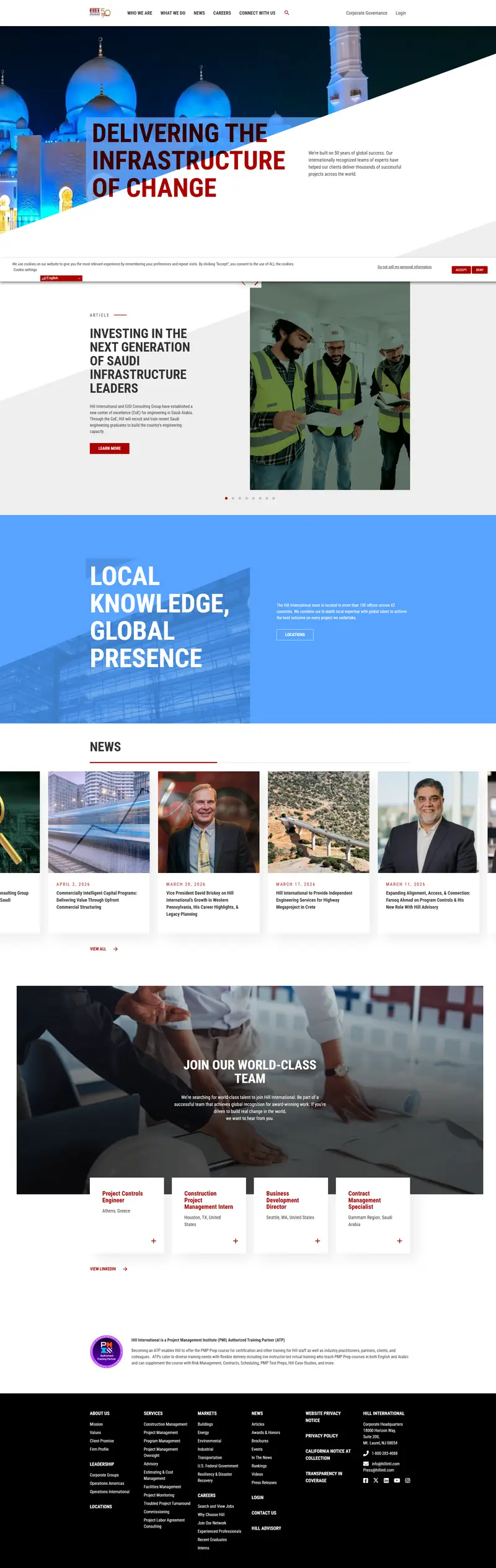Open LinkedIn icon in footer
496x1568 pixels.
point(386,1481)
